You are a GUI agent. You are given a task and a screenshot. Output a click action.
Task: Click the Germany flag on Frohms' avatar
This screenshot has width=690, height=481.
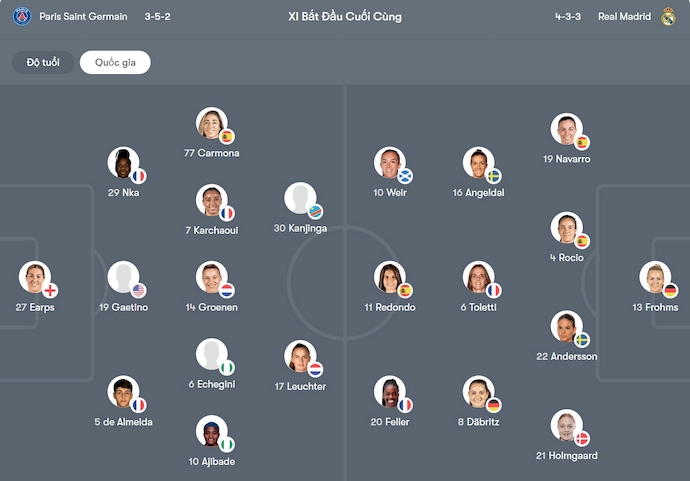coord(670,290)
